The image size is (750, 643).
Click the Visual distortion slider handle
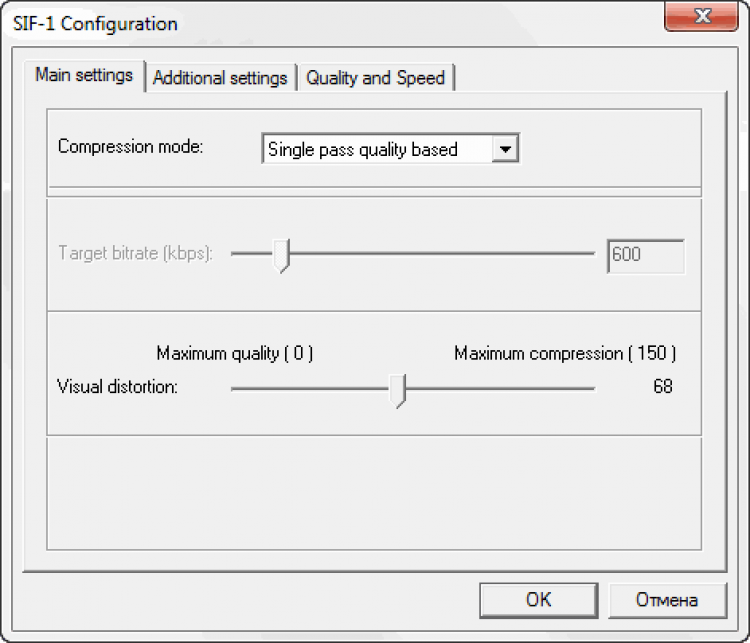pos(398,389)
